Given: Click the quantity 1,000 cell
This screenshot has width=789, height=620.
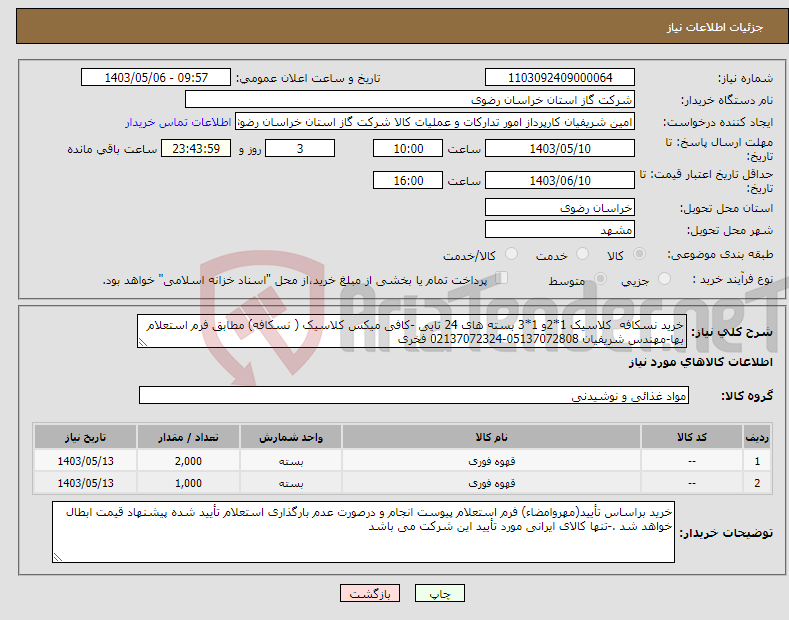Looking at the screenshot, I should 188,483.
